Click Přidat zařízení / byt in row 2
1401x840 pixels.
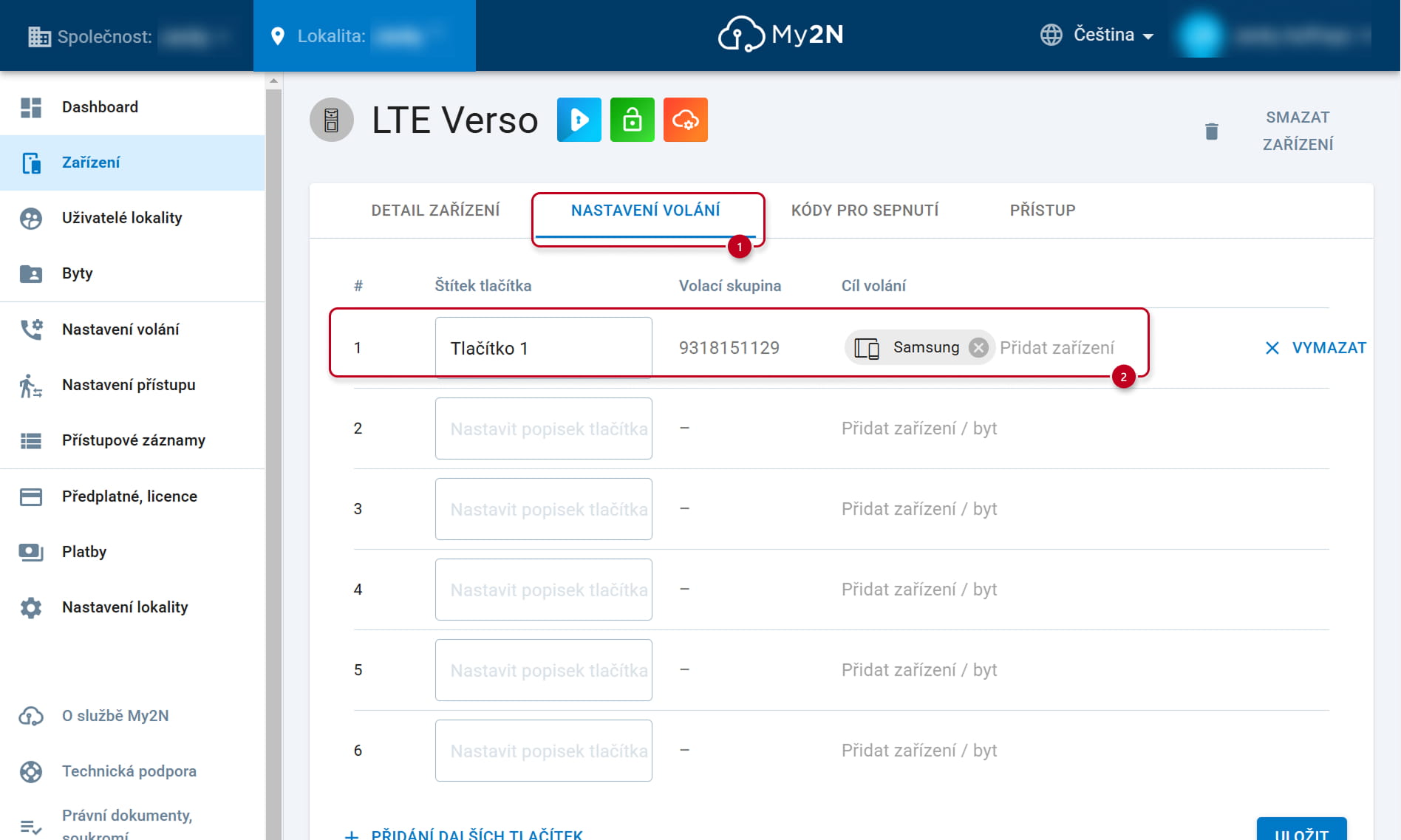[x=919, y=428]
